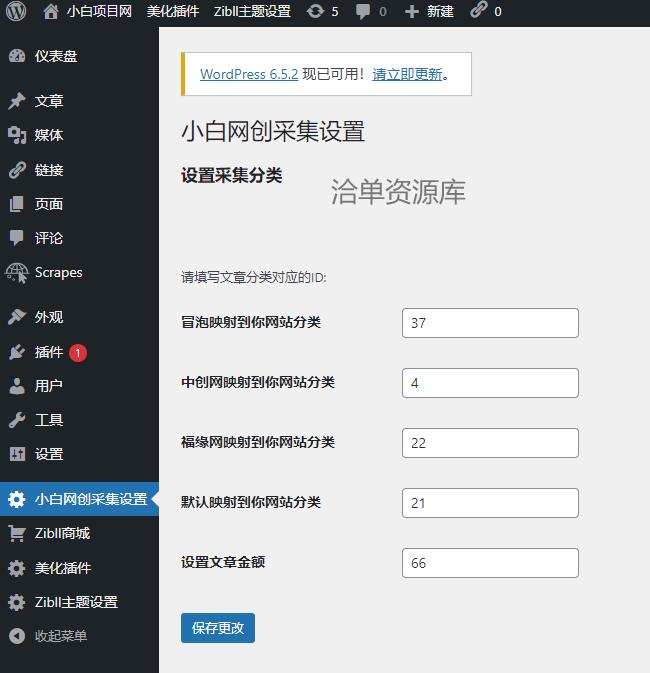Image resolution: width=650 pixels, height=673 pixels.
Task: Click the 请填写文章分类对应的ID hint text
Action: [x=254, y=278]
